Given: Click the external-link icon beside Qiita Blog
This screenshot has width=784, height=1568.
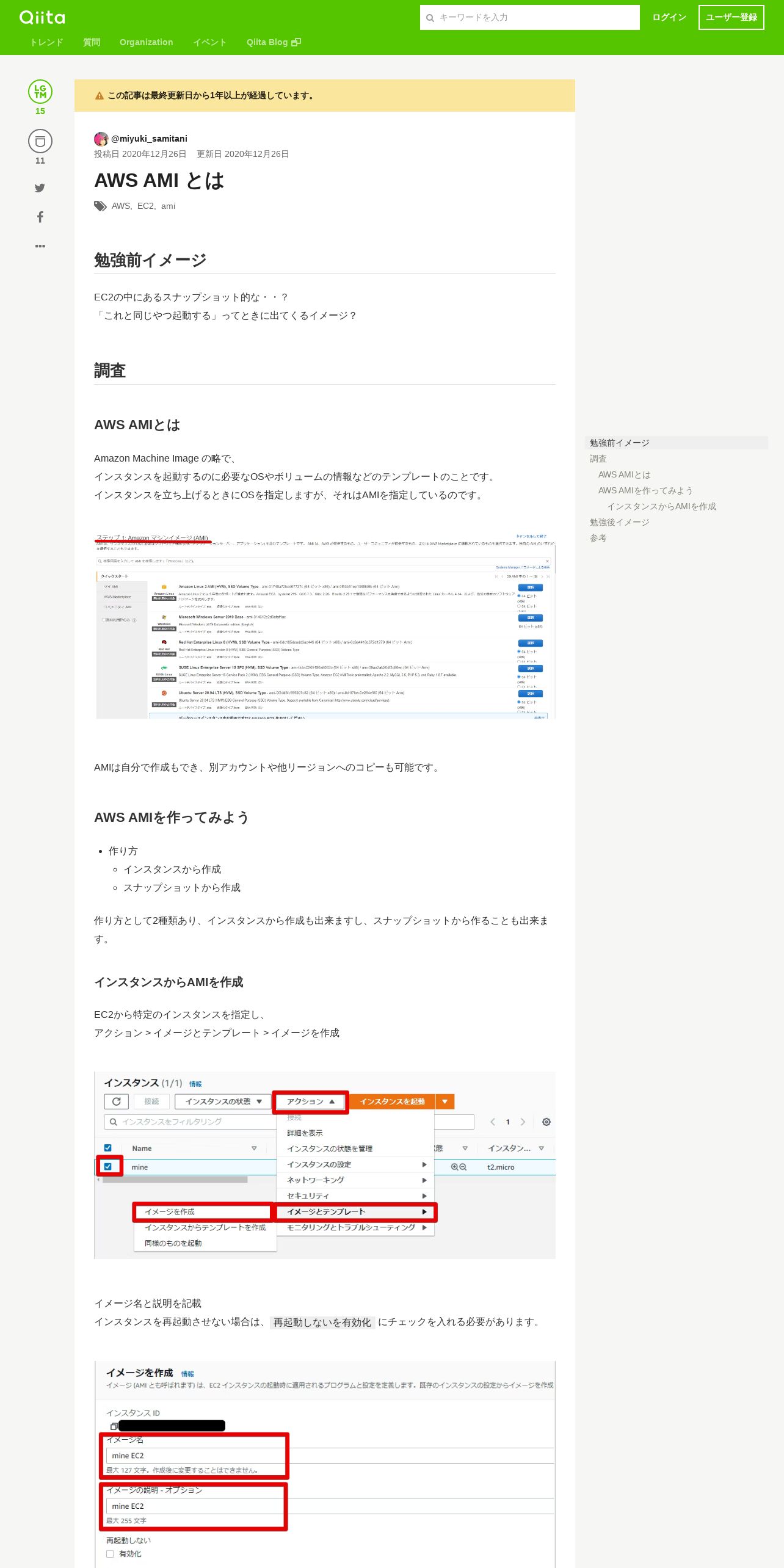Looking at the screenshot, I should click(296, 42).
